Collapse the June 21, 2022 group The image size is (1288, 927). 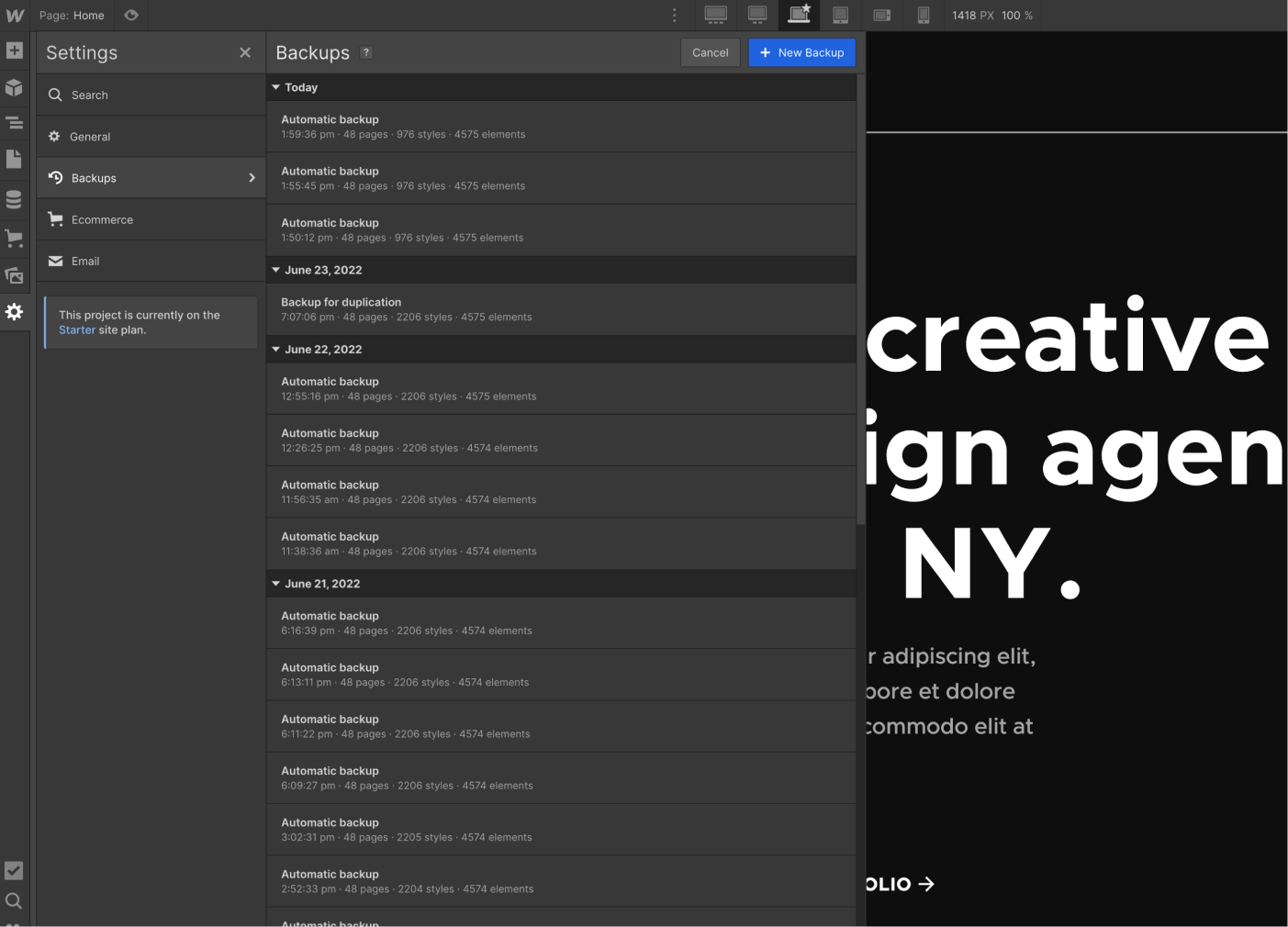(275, 584)
